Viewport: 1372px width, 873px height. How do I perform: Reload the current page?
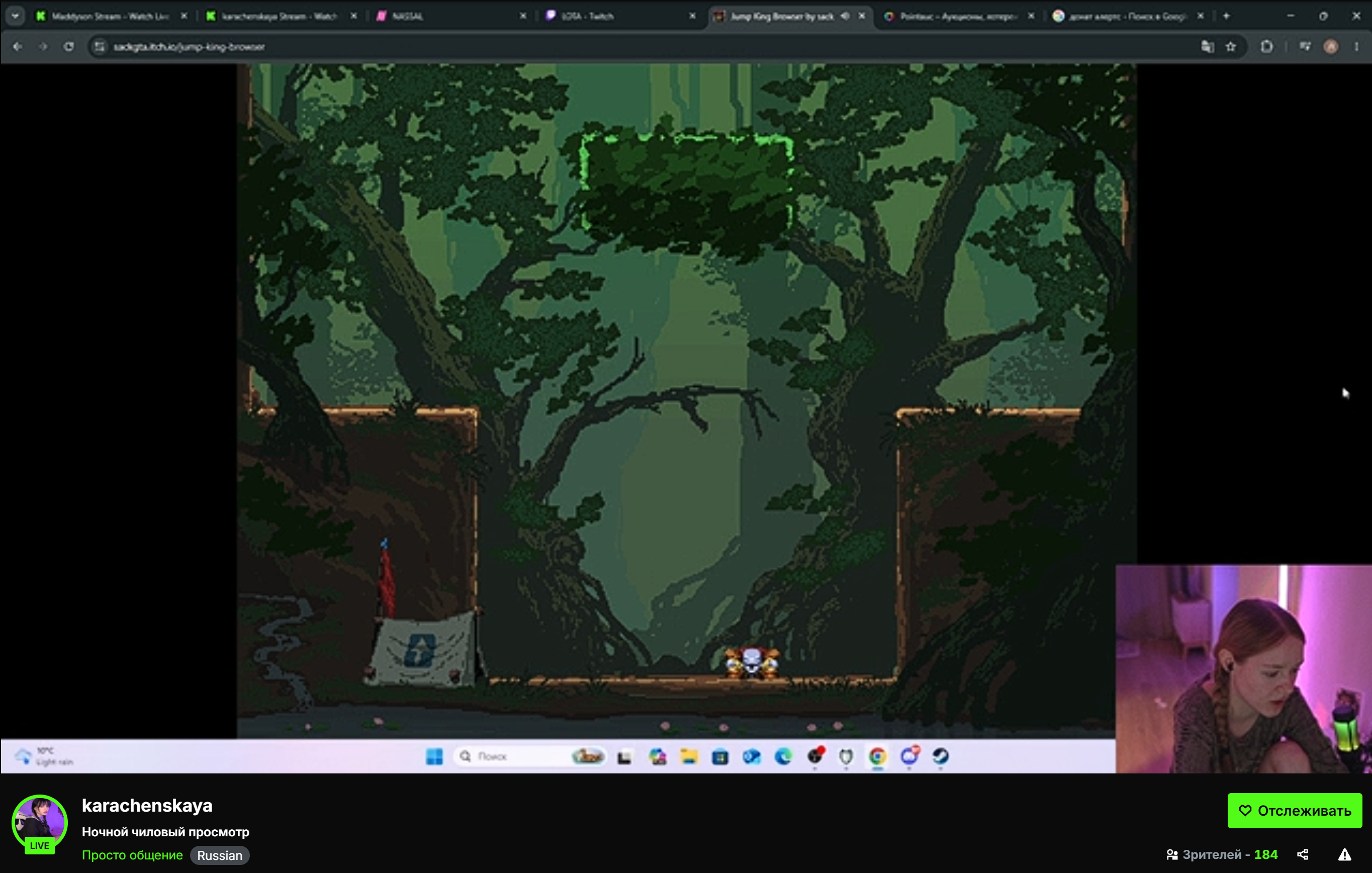69,47
